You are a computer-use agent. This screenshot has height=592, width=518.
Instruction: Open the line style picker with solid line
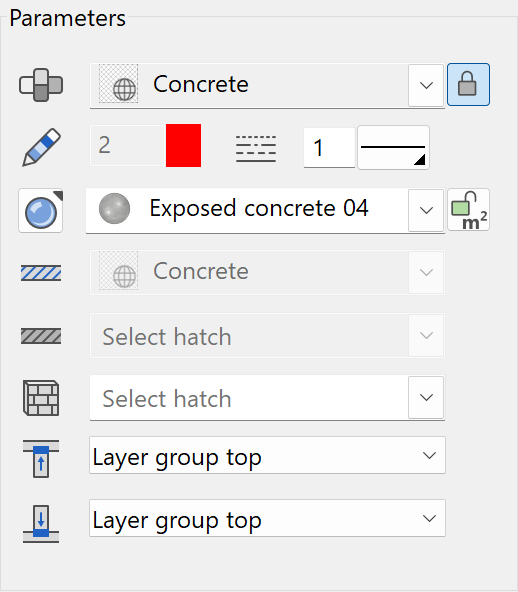(393, 148)
